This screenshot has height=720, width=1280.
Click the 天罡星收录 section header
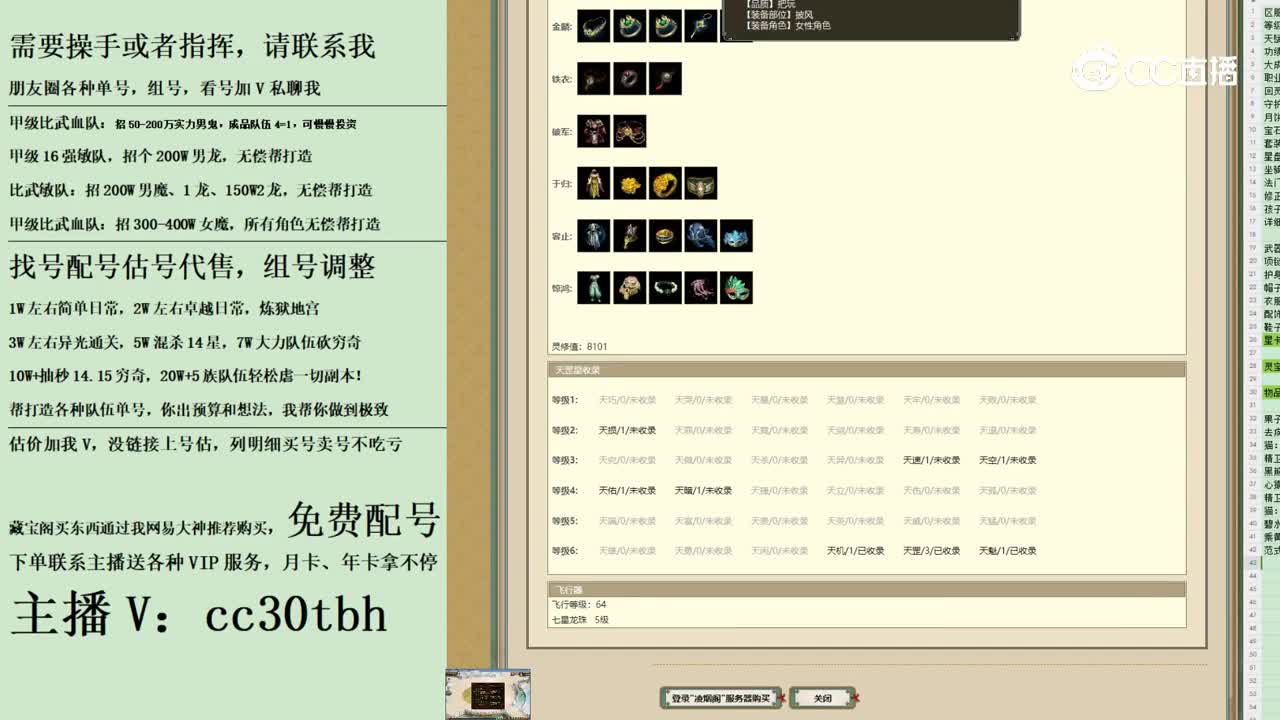point(867,370)
